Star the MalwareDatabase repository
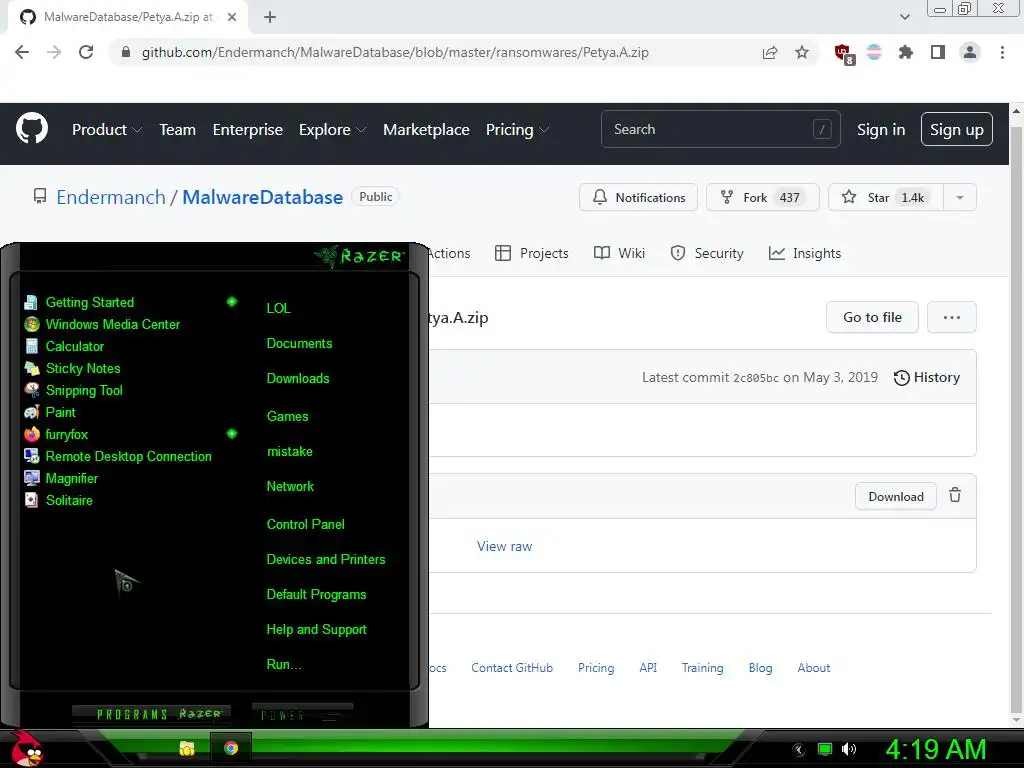 (886, 197)
